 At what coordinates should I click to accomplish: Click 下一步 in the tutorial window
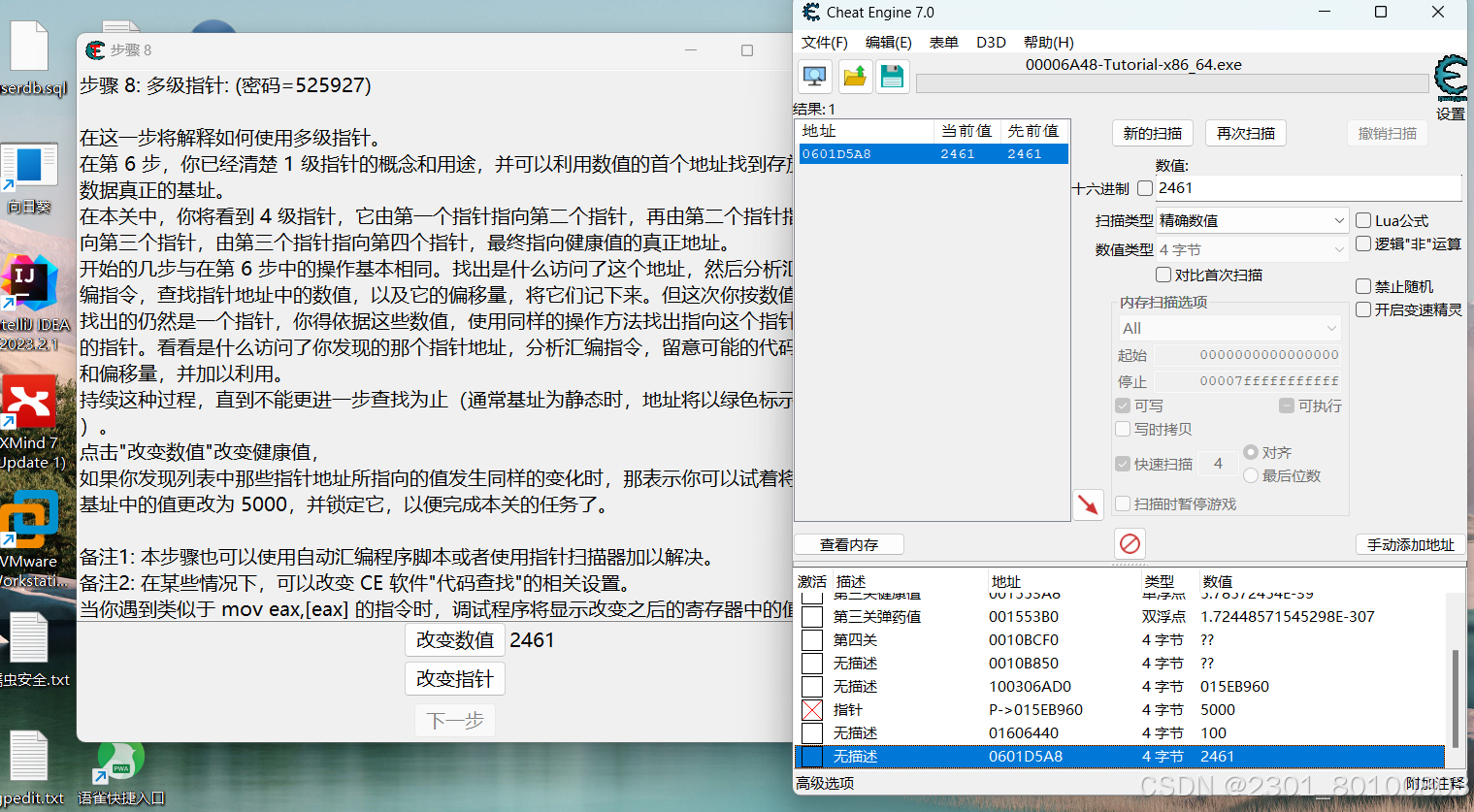click(455, 720)
